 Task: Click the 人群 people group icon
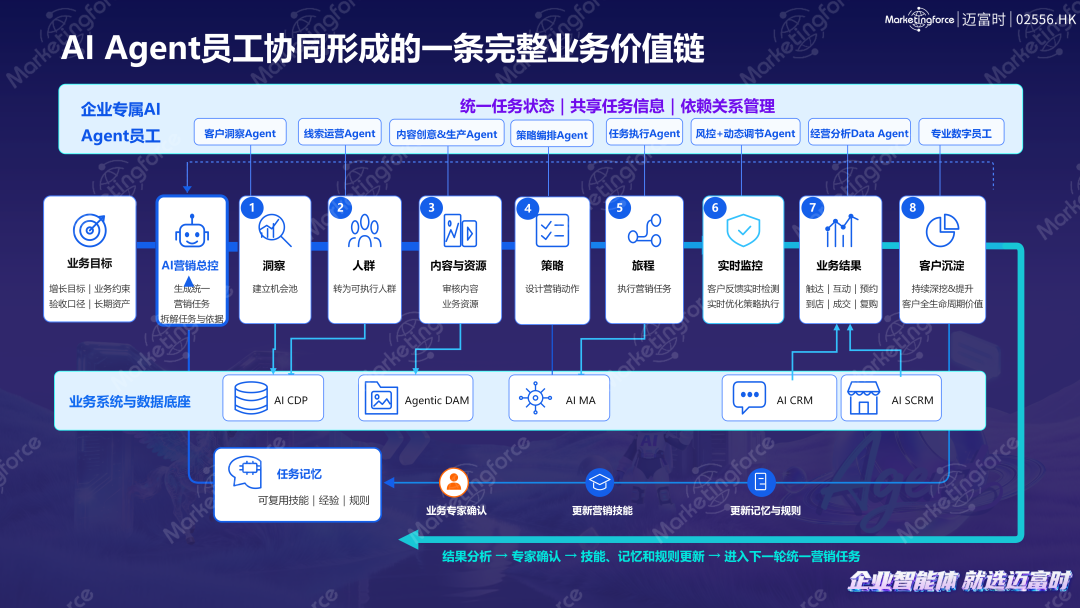364,231
